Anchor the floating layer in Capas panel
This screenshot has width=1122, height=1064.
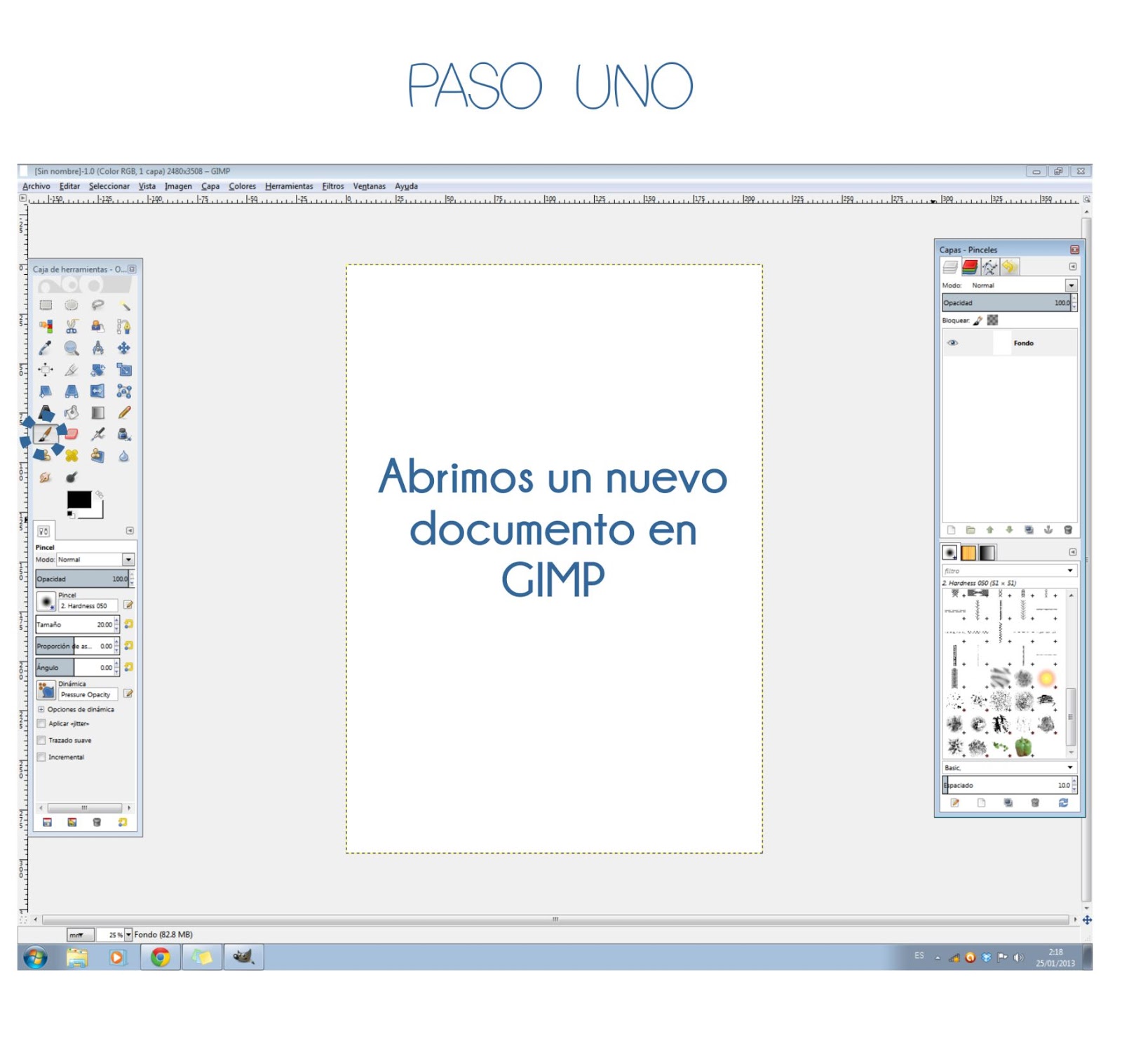coord(1048,530)
